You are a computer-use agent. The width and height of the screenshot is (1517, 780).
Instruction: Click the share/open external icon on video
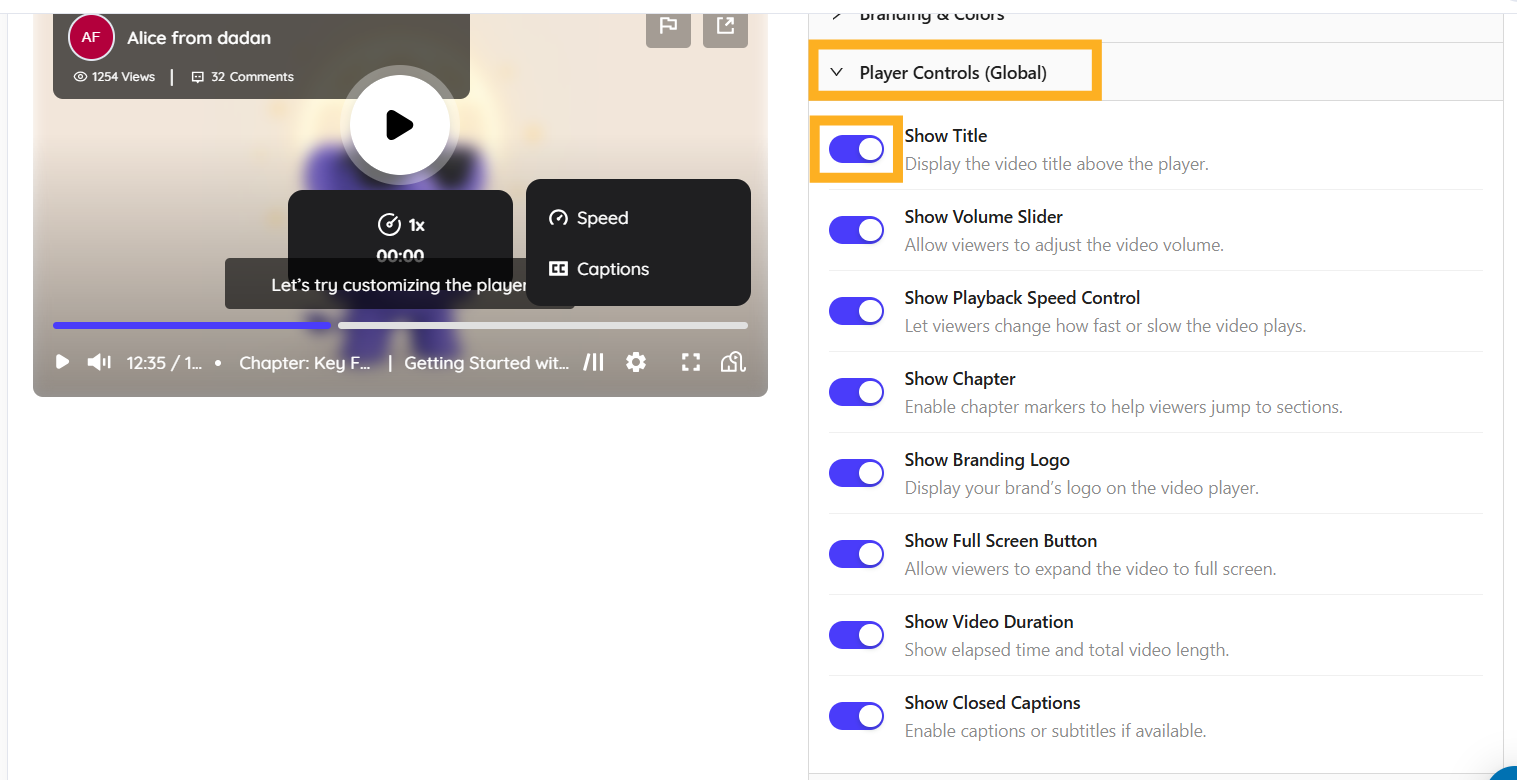[x=725, y=26]
